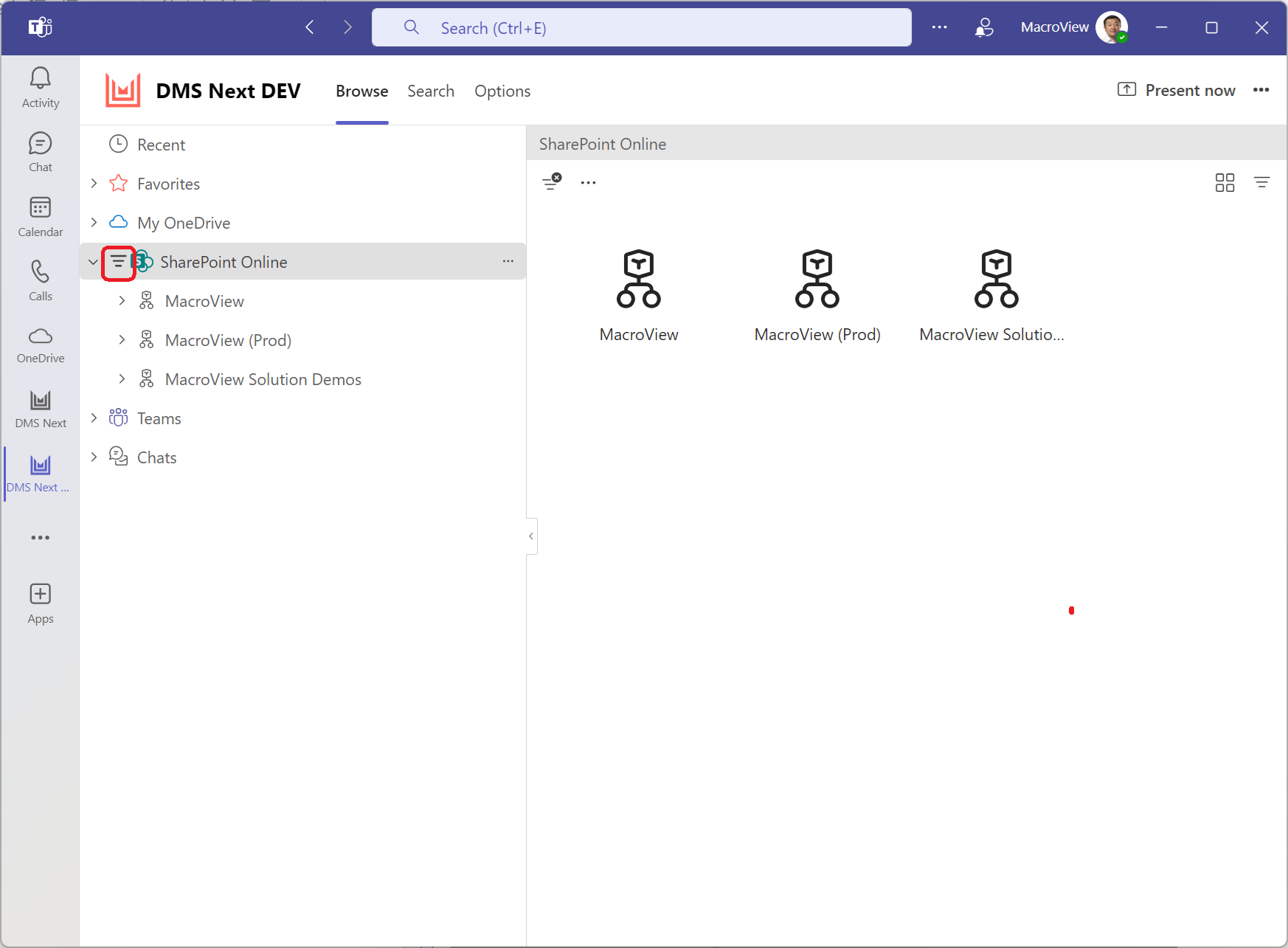This screenshot has width=1288, height=948.
Task: Open sort and filter lines icon at right
Action: pos(1262,182)
